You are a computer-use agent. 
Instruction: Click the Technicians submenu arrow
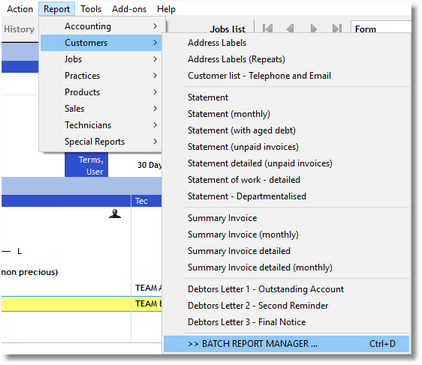pyautogui.click(x=155, y=125)
